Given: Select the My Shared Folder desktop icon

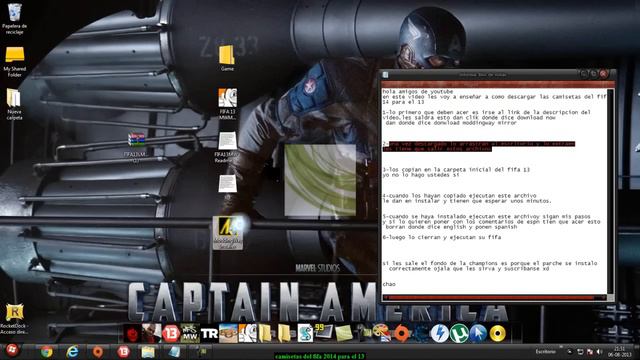Looking at the screenshot, I should click(x=15, y=61).
